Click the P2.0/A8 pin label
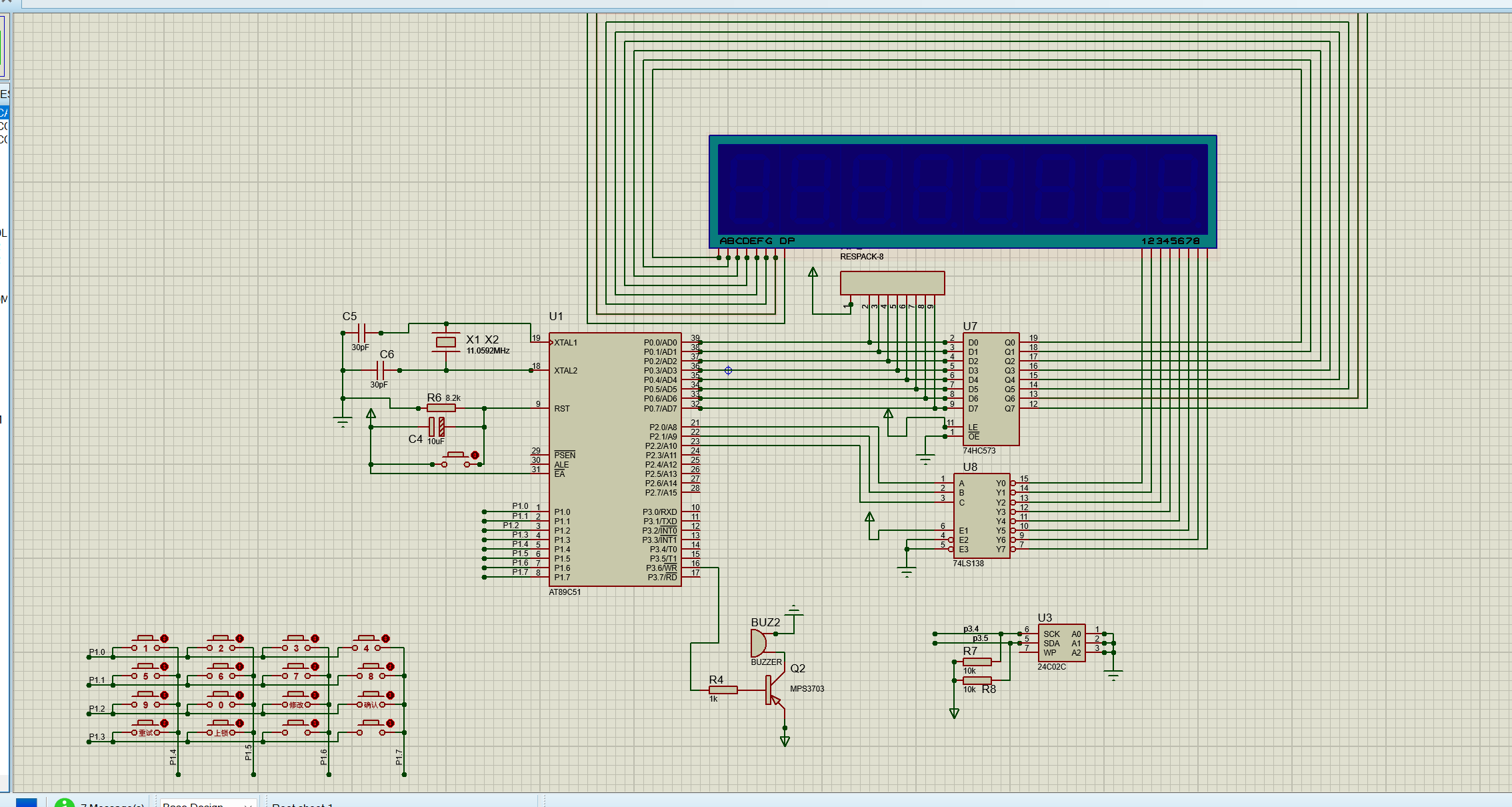Image resolution: width=1512 pixels, height=807 pixels. pos(663,428)
